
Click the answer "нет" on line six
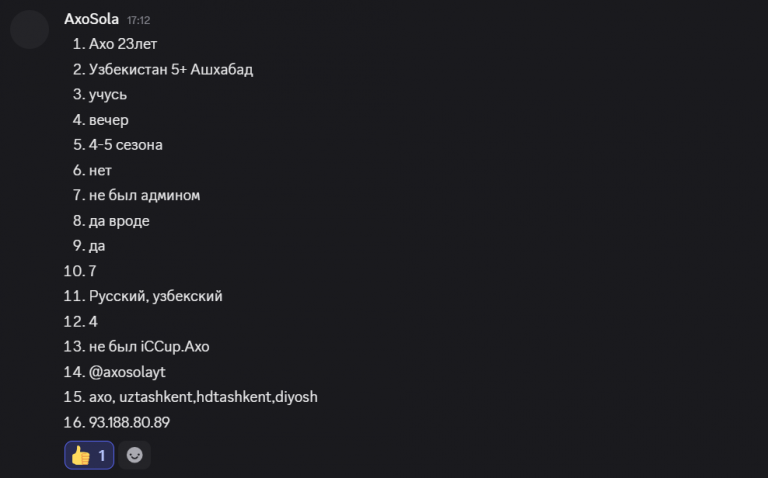(100, 170)
